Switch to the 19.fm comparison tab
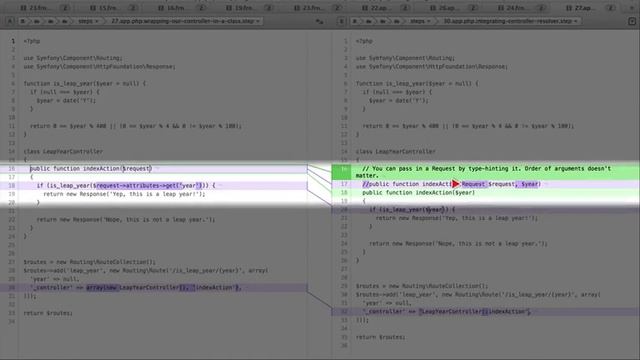This screenshot has height=360, width=640. pos(245,8)
